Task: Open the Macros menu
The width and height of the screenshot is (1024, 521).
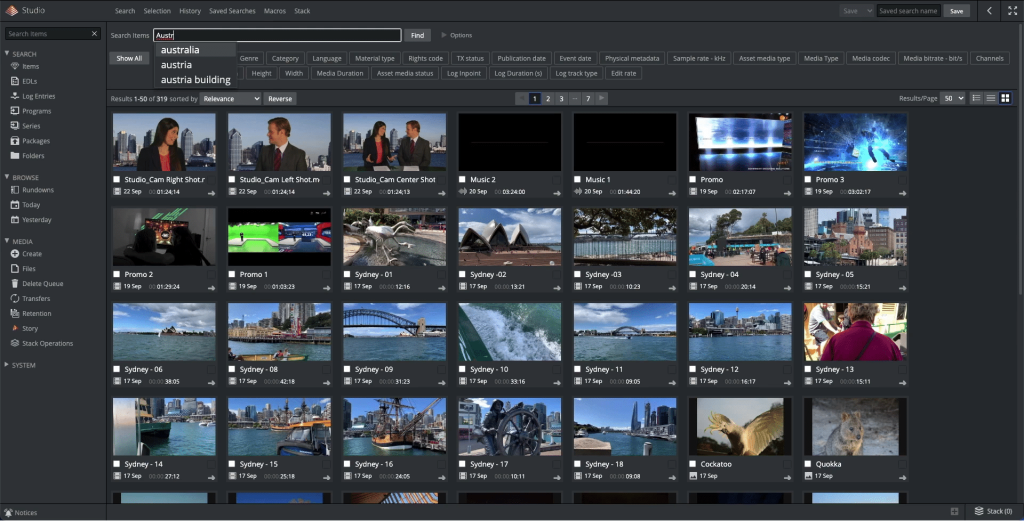Action: [x=275, y=11]
